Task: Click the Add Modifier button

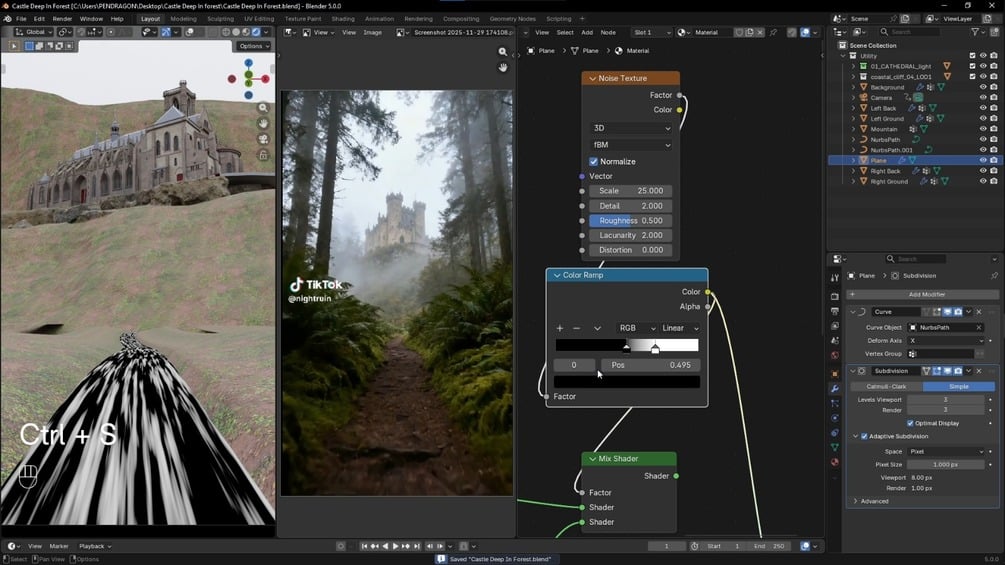Action: [x=922, y=294]
